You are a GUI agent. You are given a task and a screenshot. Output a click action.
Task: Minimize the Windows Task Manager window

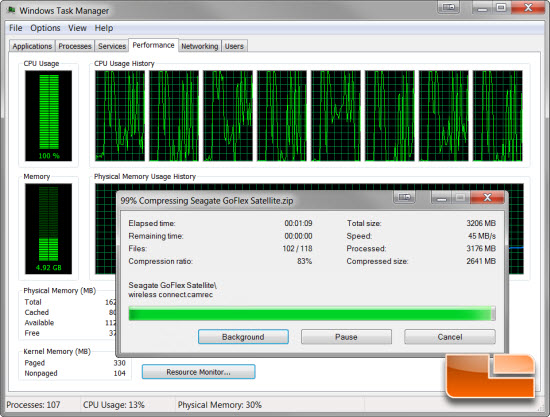coord(482,7)
